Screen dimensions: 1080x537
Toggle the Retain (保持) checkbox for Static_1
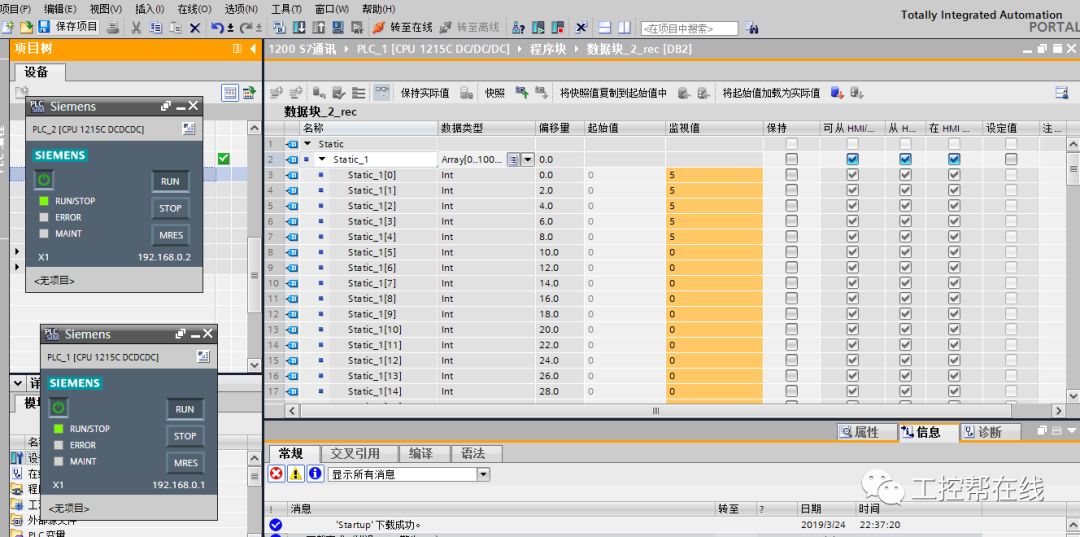[x=792, y=159]
